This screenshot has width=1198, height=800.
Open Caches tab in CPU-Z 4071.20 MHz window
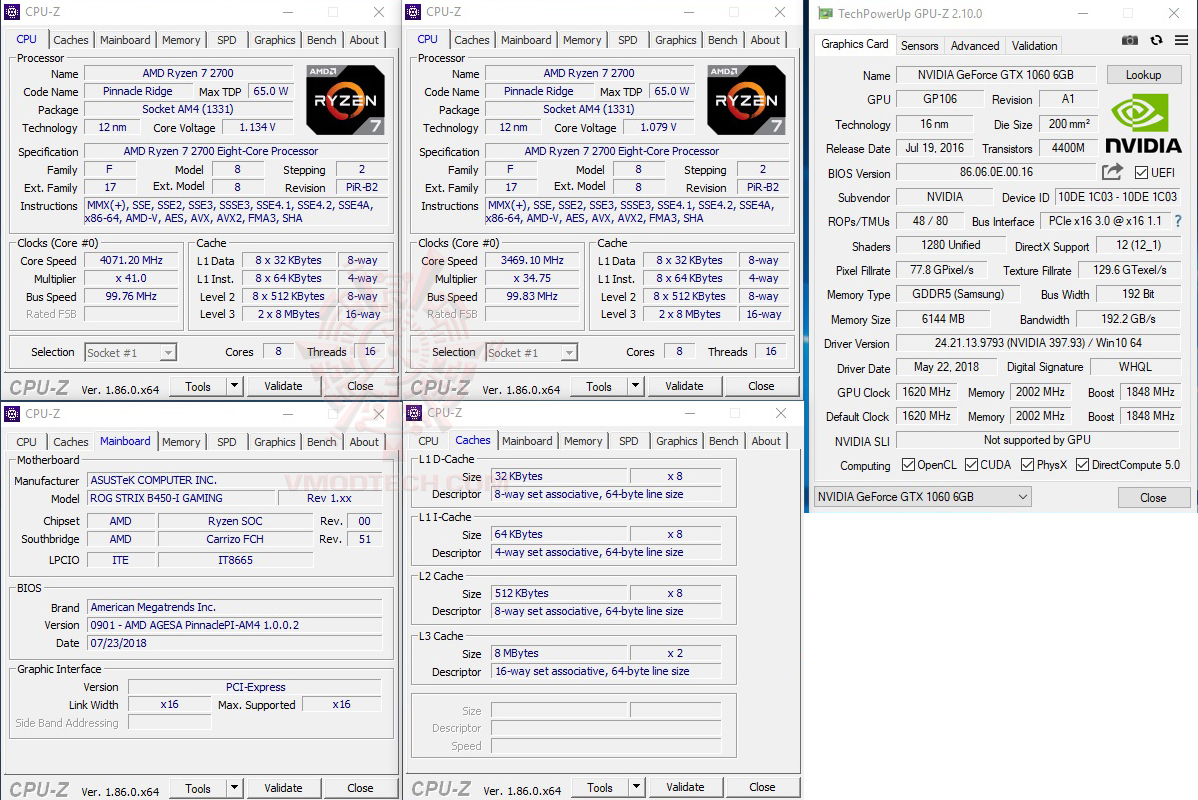click(71, 40)
